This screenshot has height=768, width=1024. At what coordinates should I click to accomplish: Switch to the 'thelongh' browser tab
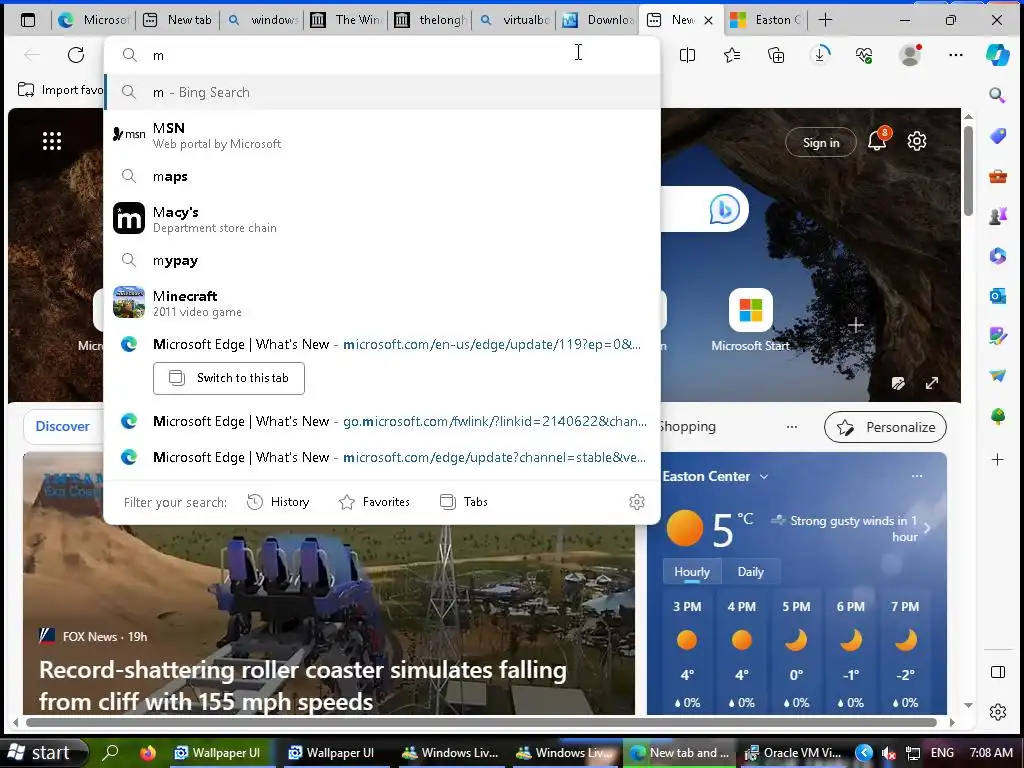(x=430, y=20)
